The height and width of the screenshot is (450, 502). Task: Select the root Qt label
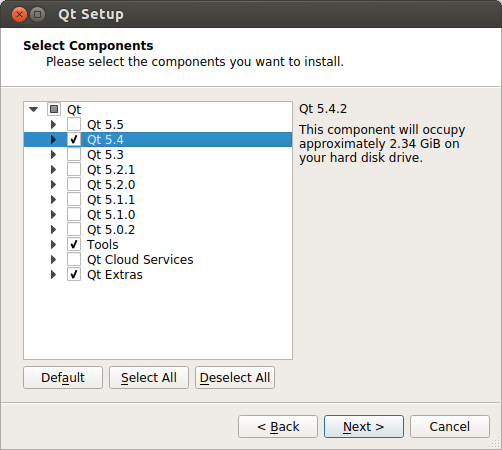click(x=74, y=110)
